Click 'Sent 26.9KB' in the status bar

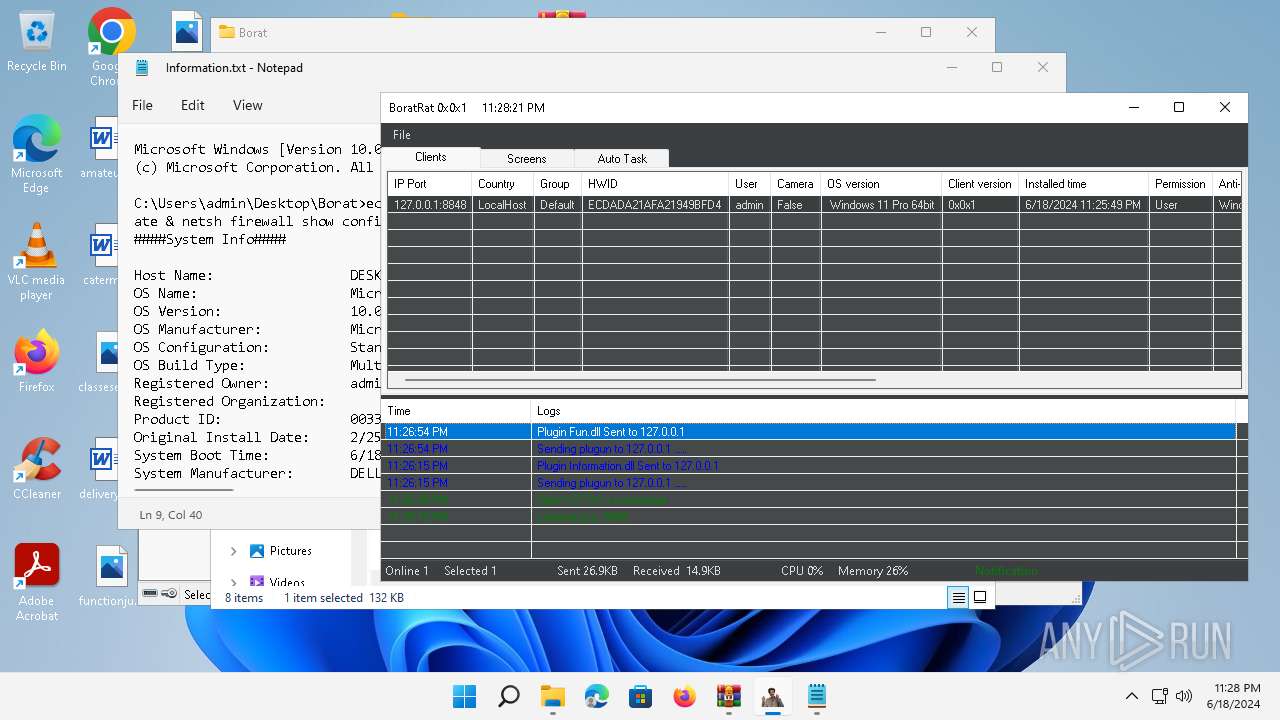tap(587, 571)
